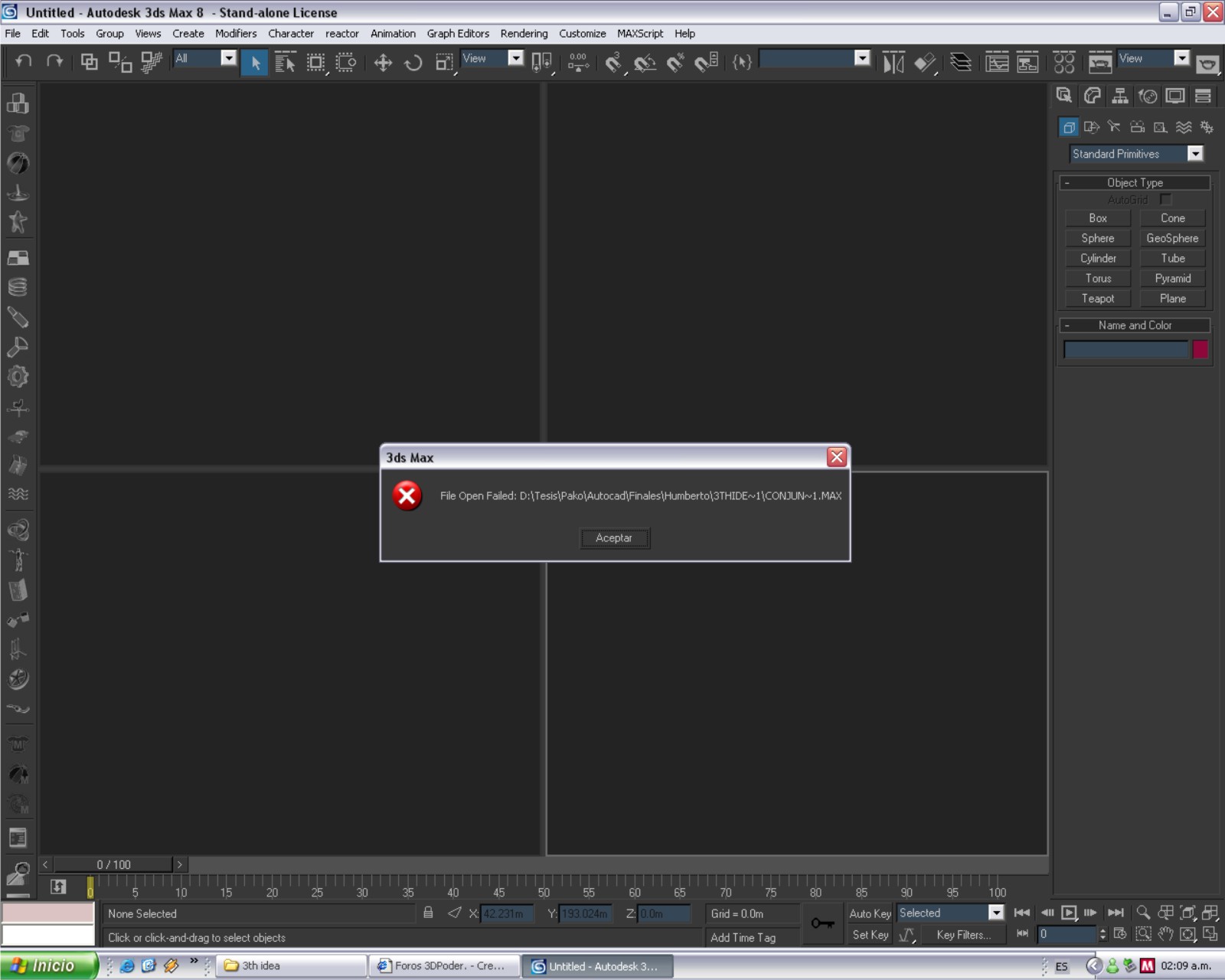The height and width of the screenshot is (980, 1225).
Task: Click the object color swatch
Action: pos(1200,349)
